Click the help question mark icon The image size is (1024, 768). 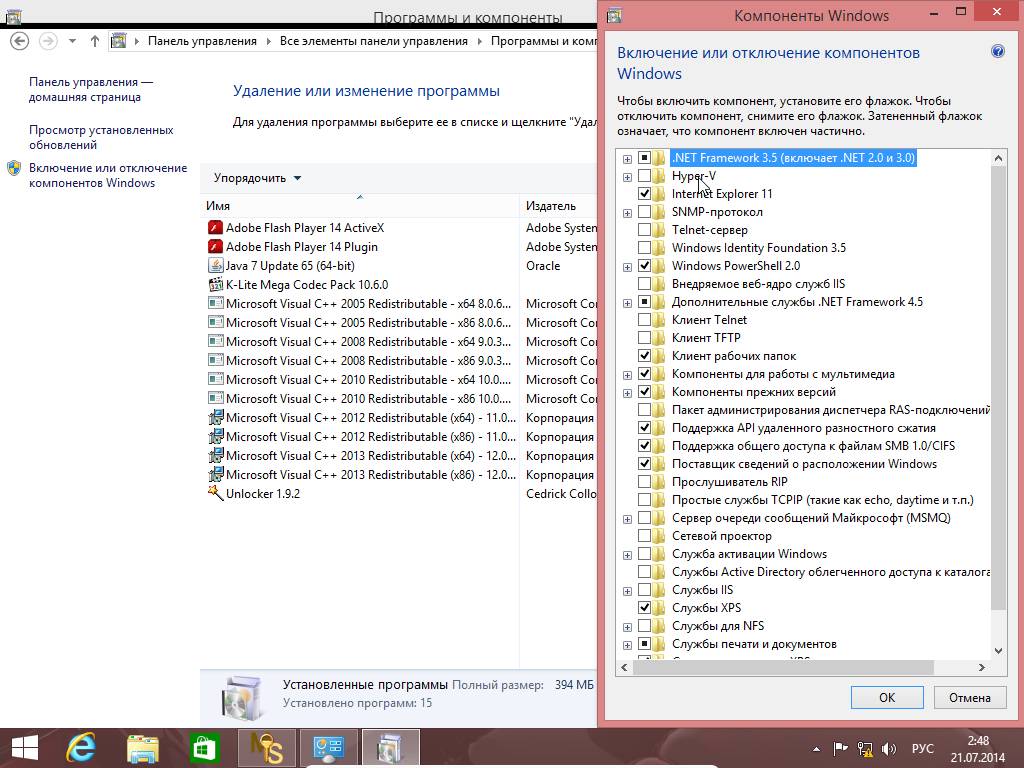pyautogui.click(x=997, y=52)
